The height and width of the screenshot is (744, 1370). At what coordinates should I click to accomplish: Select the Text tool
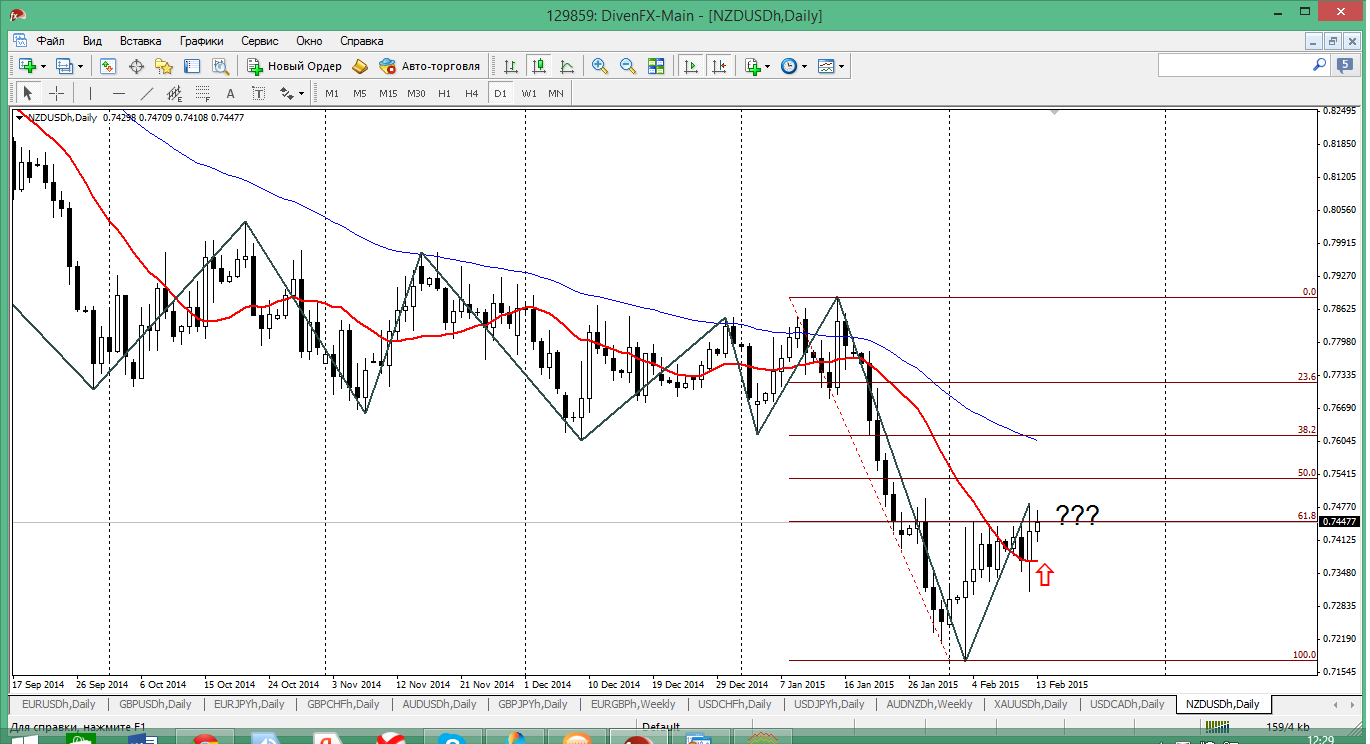pos(230,93)
